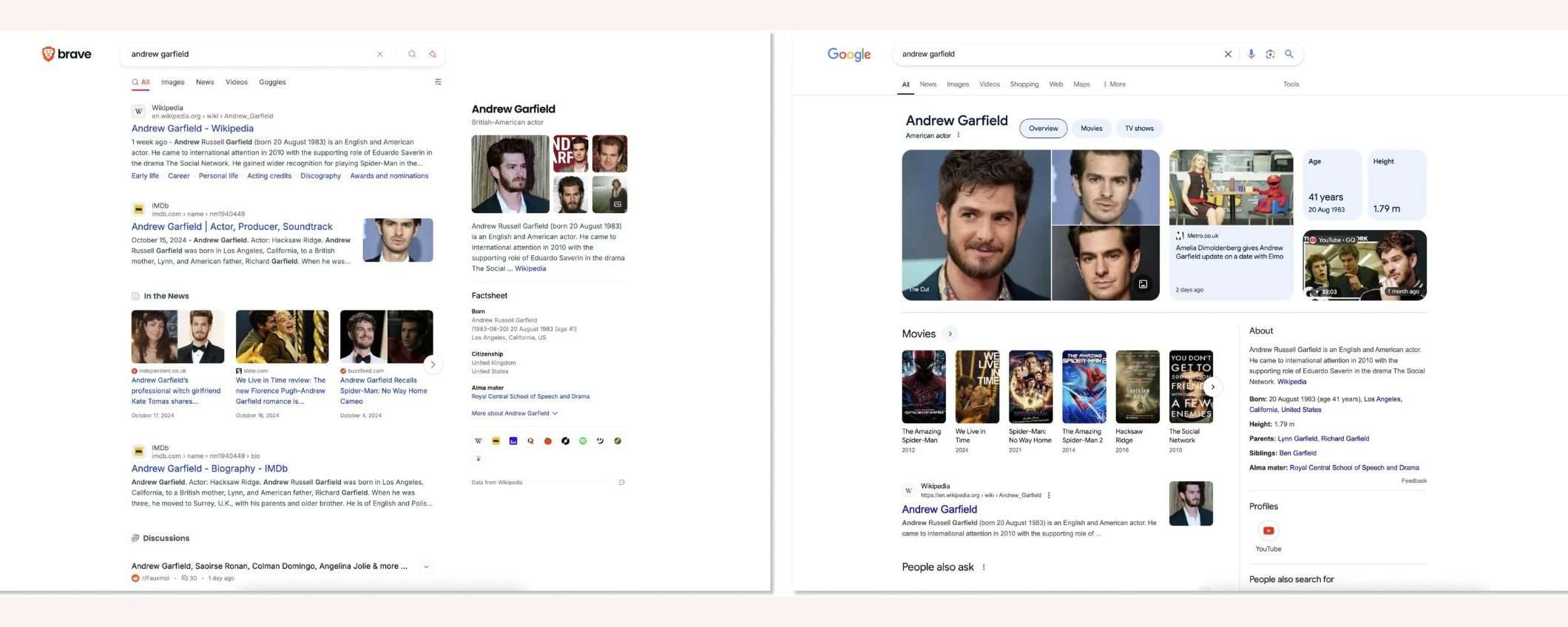Open the We Live in Time movie poster
Image resolution: width=1568 pixels, height=627 pixels.
(977, 387)
